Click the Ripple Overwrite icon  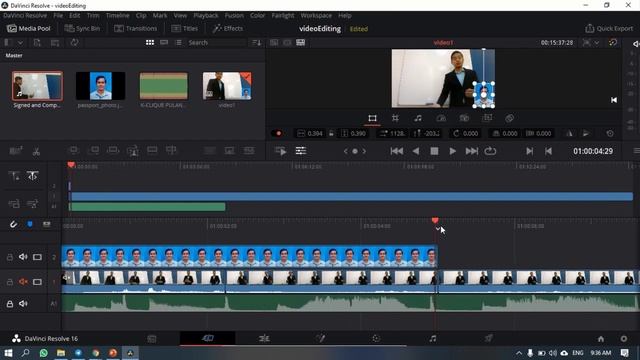113,151
